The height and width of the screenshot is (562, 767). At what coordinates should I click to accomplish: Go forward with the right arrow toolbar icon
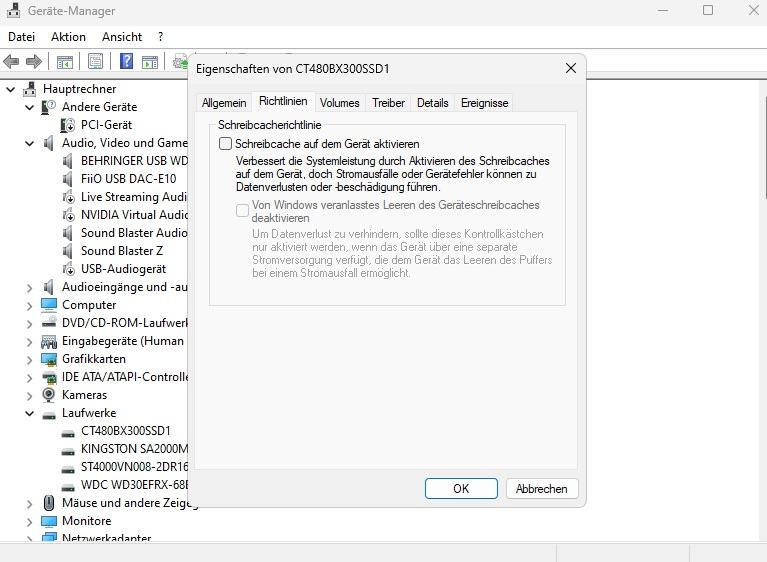(x=34, y=62)
